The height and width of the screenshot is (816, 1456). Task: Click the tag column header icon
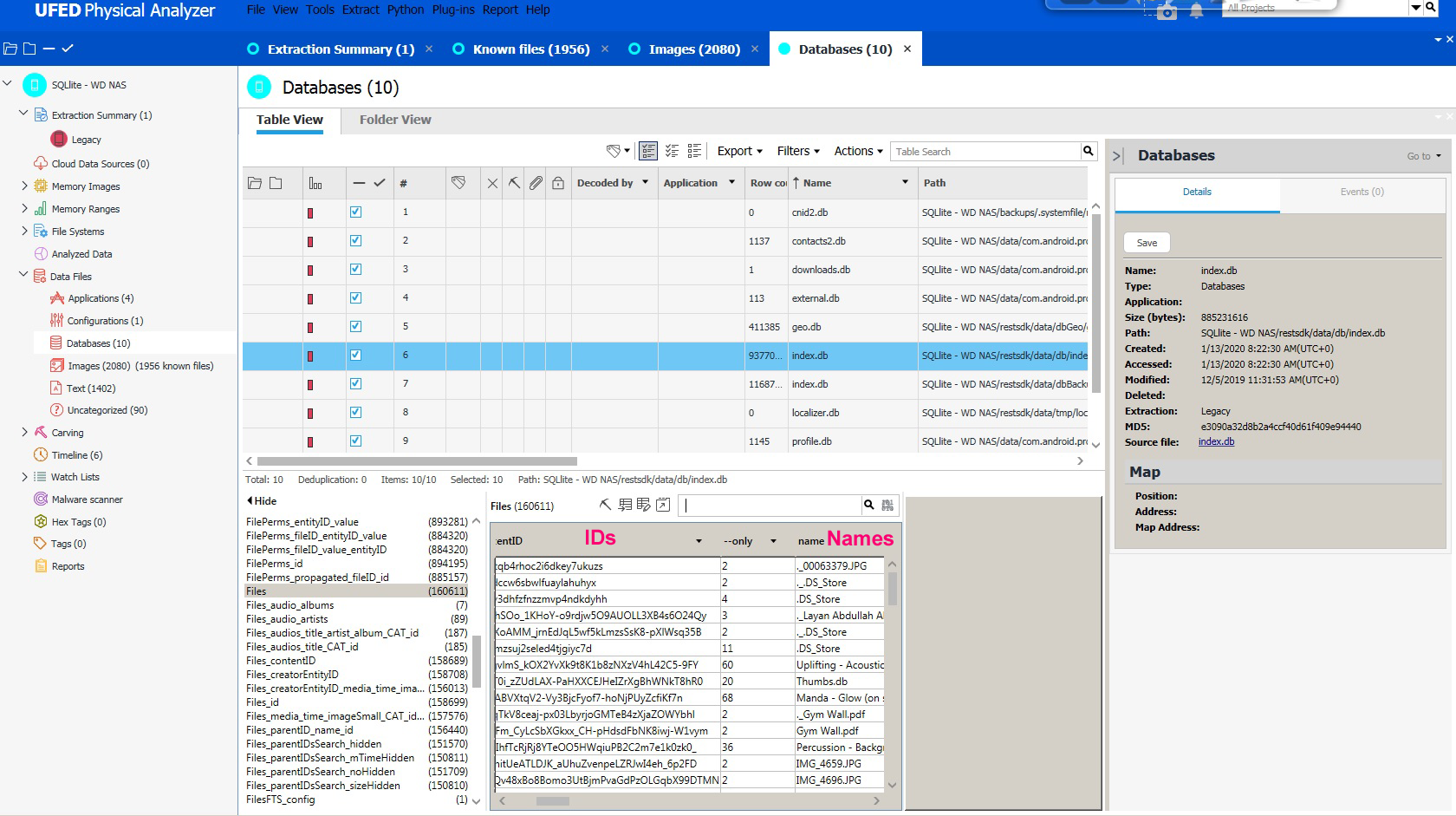pyautogui.click(x=458, y=182)
